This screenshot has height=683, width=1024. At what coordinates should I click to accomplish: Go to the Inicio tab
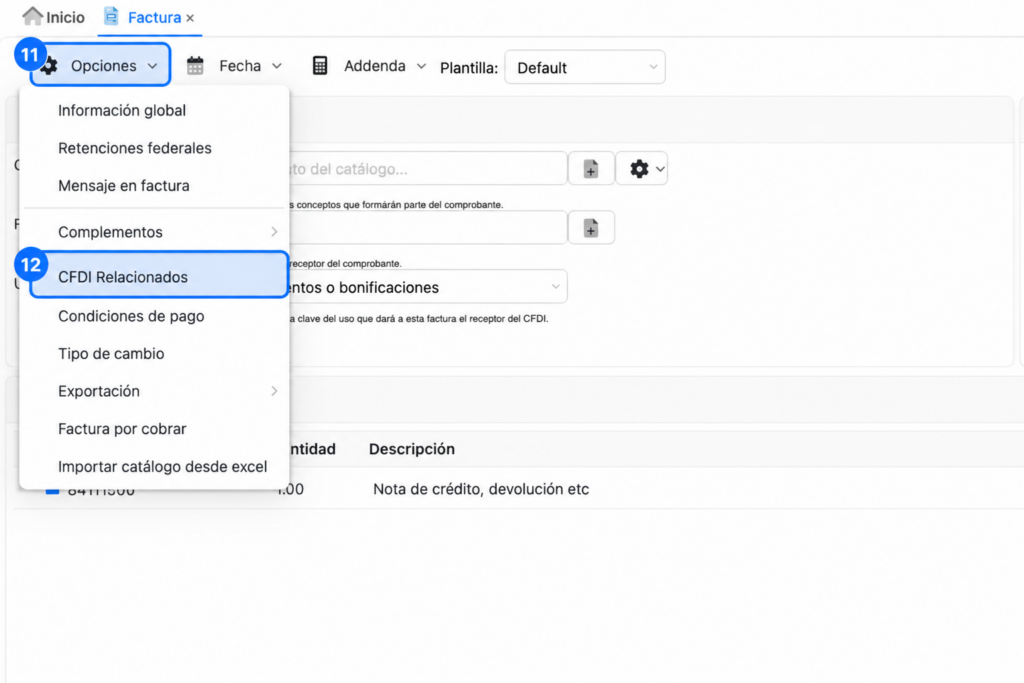(54, 17)
